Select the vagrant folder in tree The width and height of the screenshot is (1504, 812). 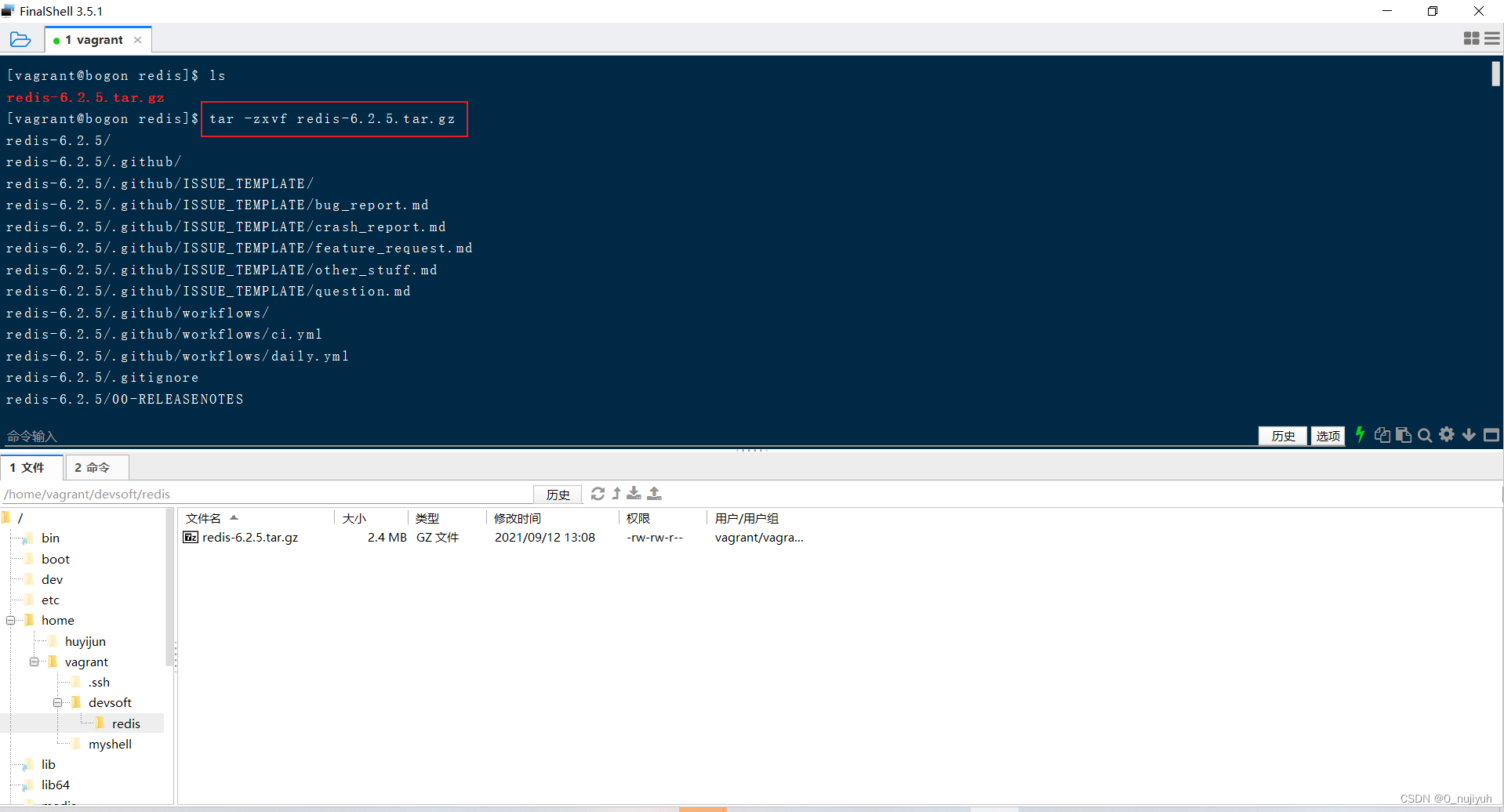pos(86,662)
